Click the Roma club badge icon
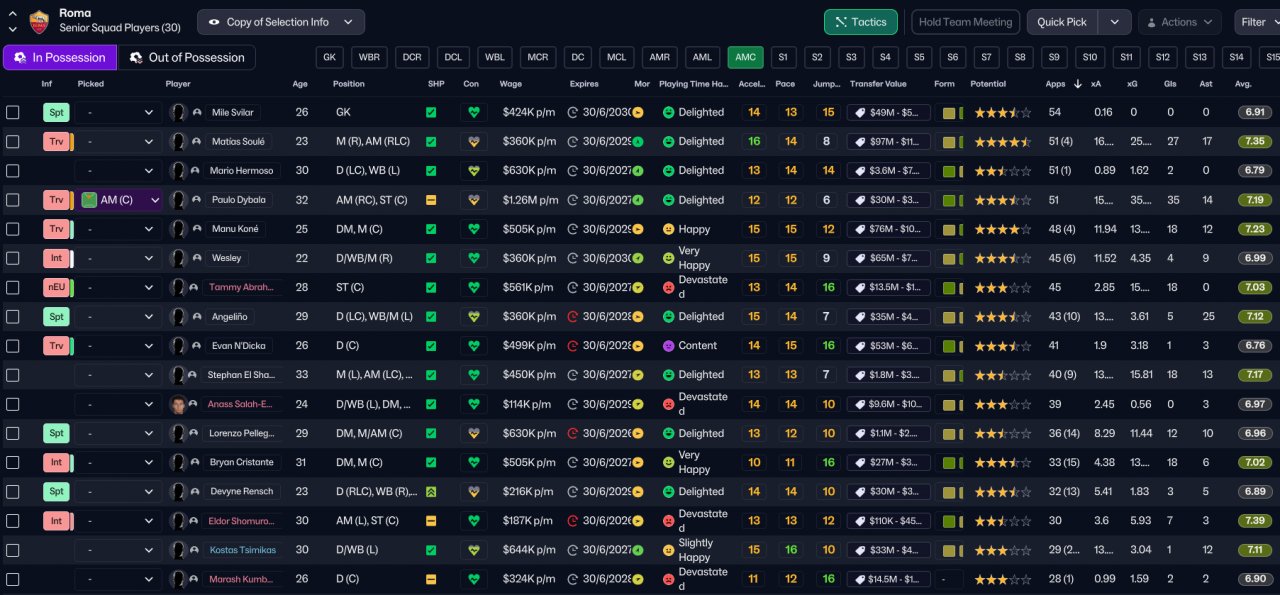 (39, 20)
